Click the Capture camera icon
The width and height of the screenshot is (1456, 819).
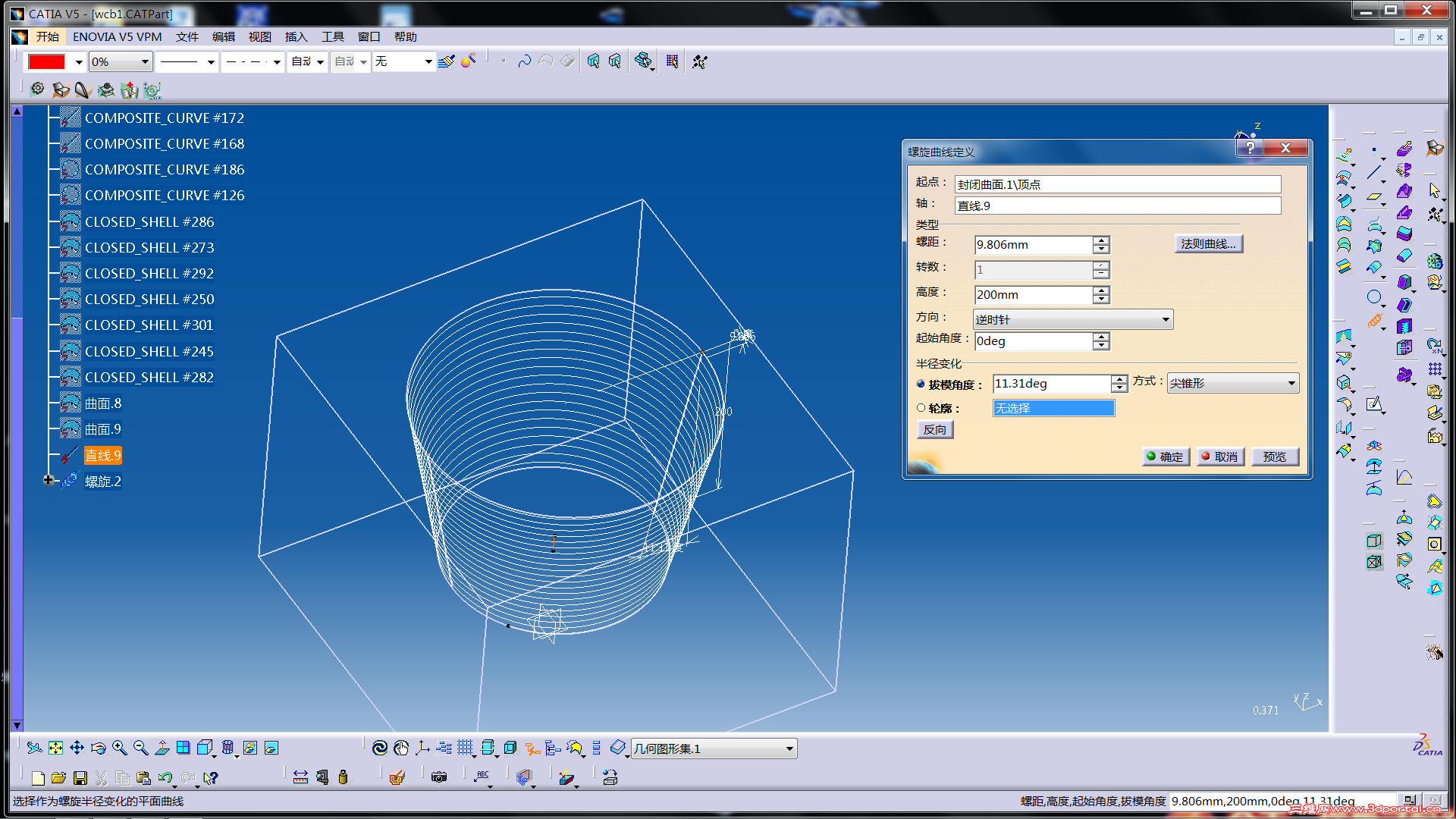tap(438, 777)
